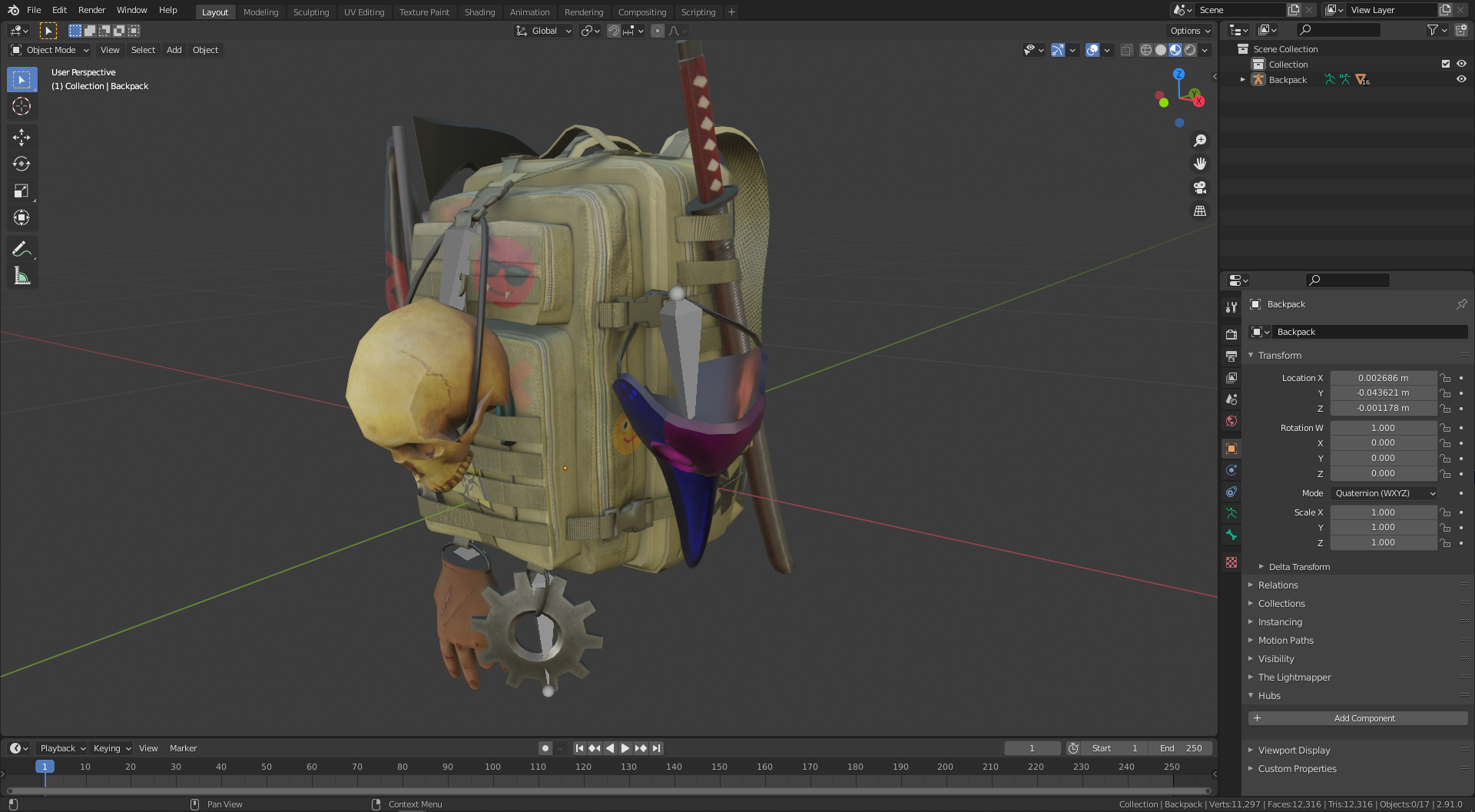This screenshot has height=812, width=1475.
Task: Switch to the Shading workspace tab
Action: [479, 12]
